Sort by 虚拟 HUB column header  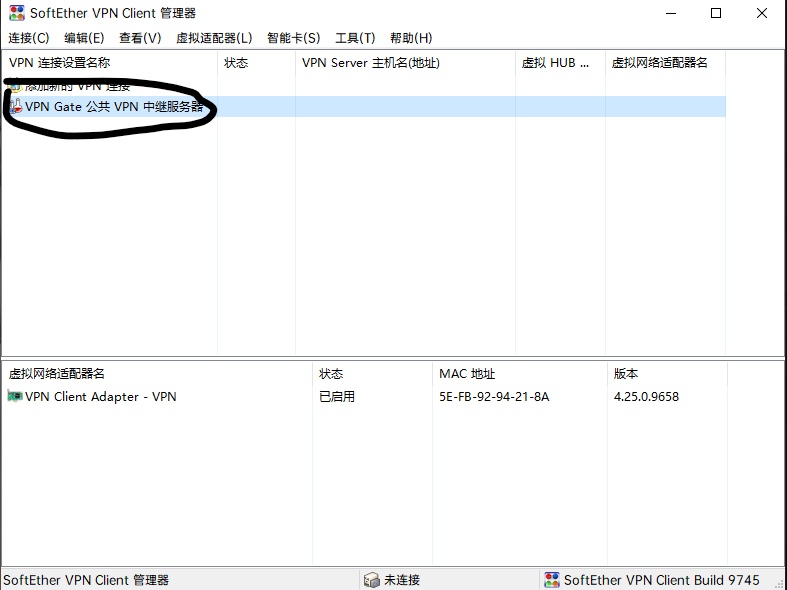[x=560, y=63]
